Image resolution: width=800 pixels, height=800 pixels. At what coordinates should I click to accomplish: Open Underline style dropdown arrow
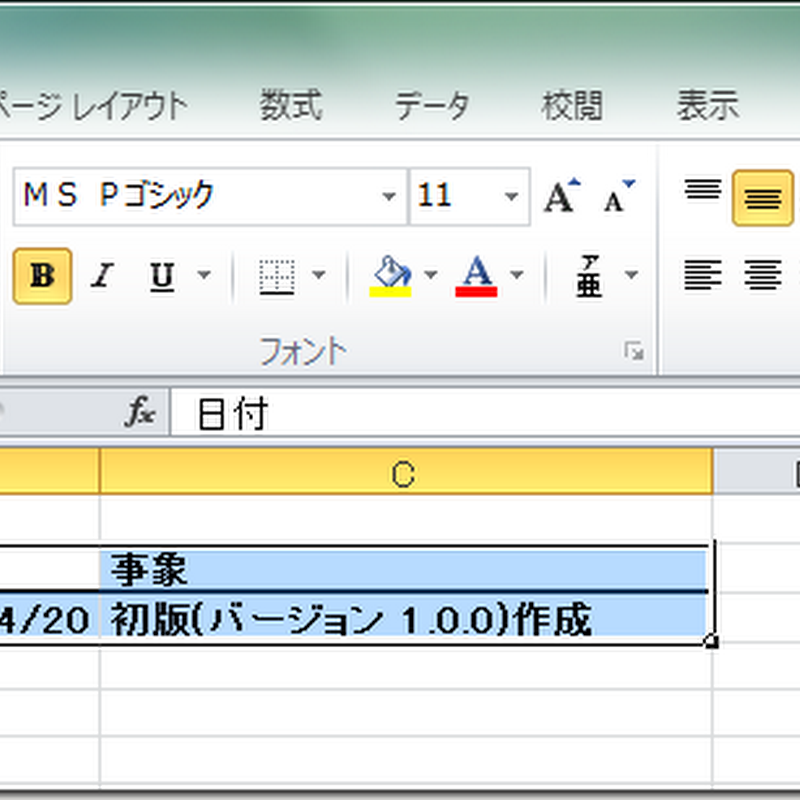[204, 276]
